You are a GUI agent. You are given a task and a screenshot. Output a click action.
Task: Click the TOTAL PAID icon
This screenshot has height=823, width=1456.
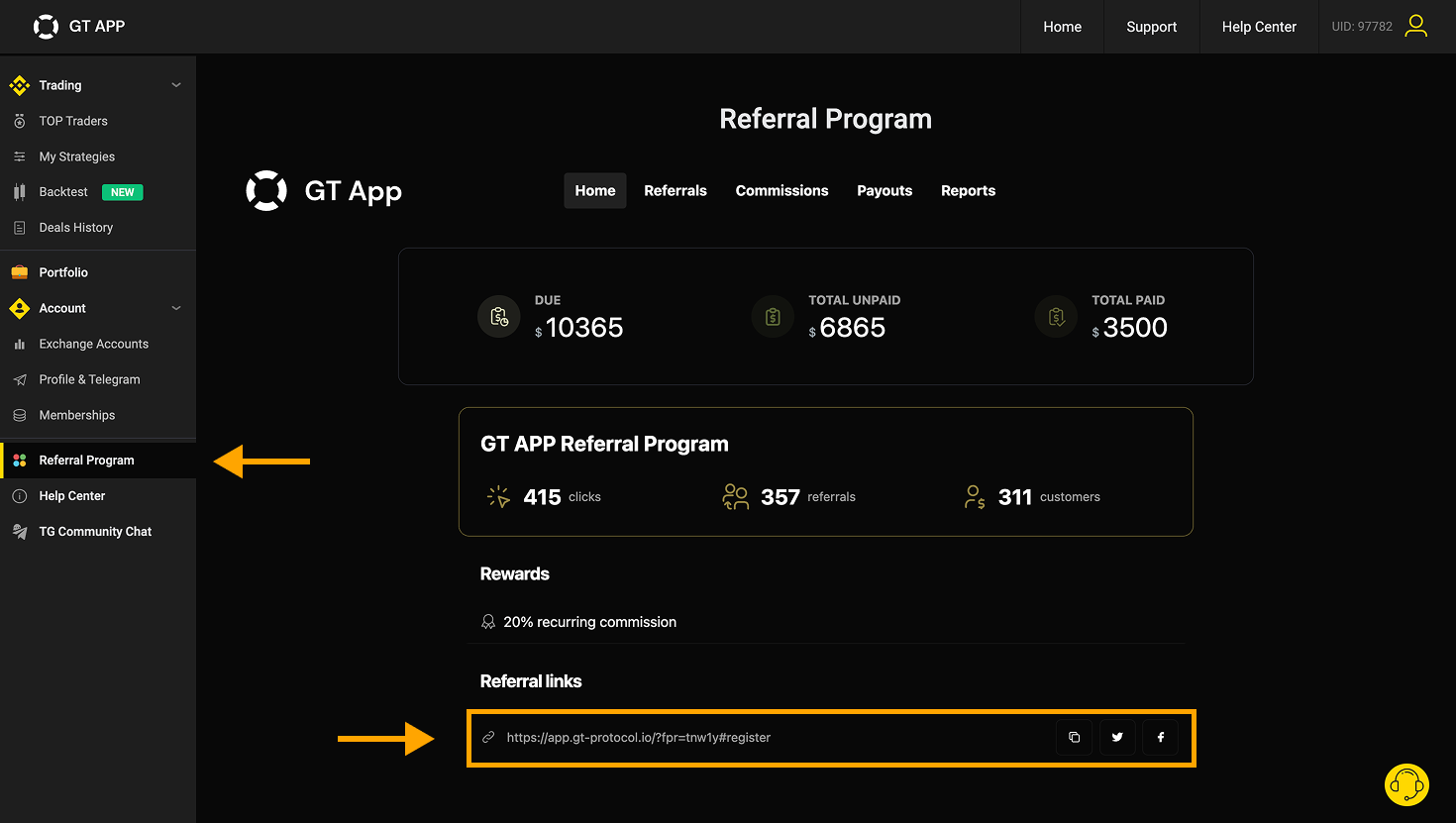click(x=1056, y=317)
